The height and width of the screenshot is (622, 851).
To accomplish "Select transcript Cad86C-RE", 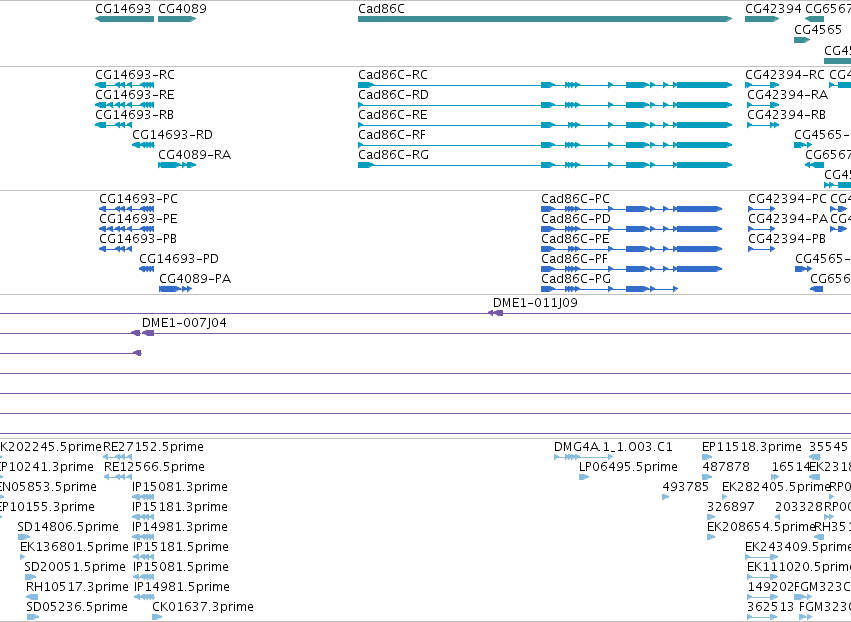I will click(393, 115).
